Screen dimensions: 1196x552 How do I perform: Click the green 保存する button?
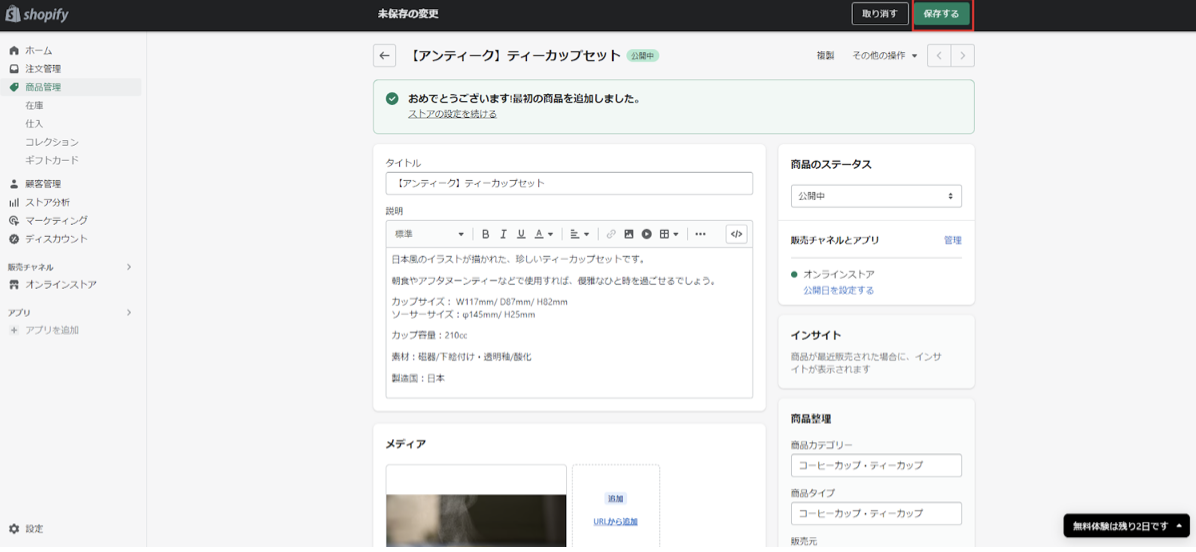941,14
